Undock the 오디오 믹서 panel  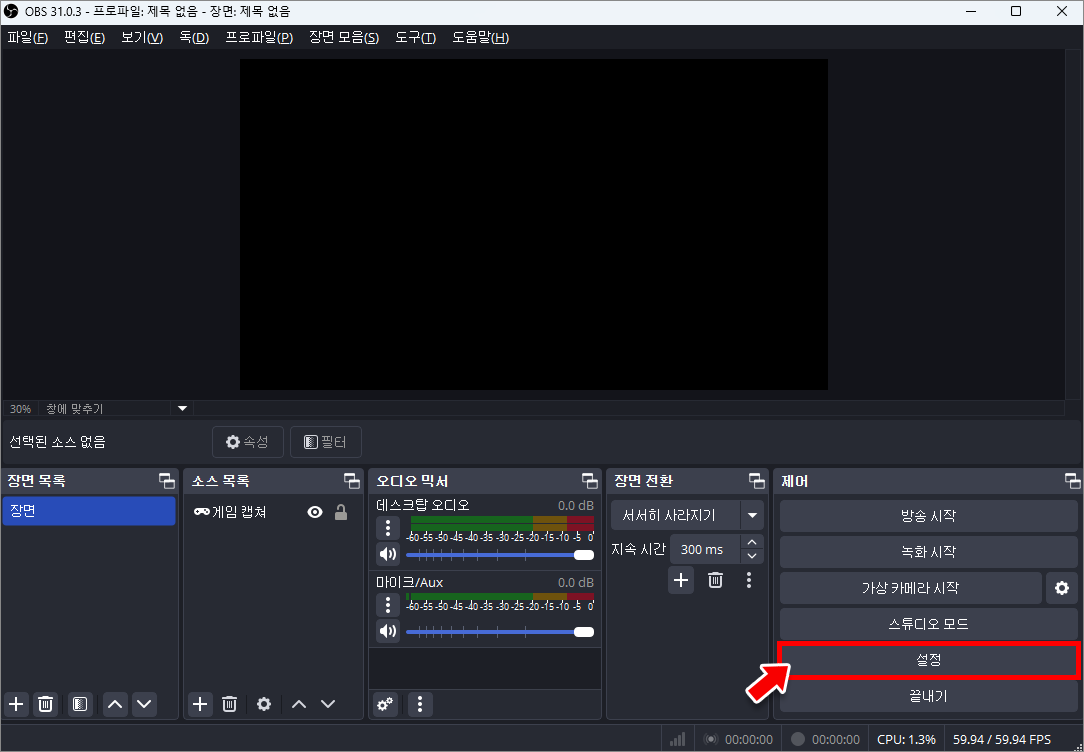click(x=590, y=480)
